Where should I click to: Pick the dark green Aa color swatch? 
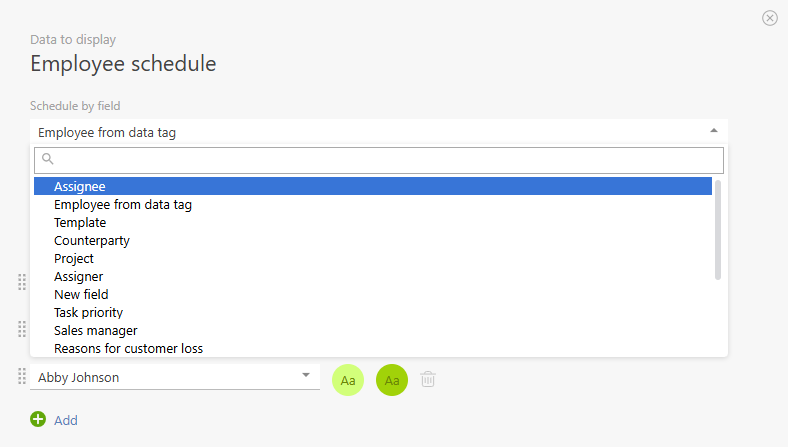(392, 380)
